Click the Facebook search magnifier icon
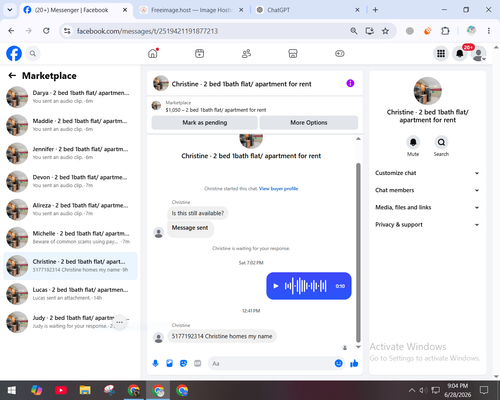The image size is (500, 400). tap(33, 53)
